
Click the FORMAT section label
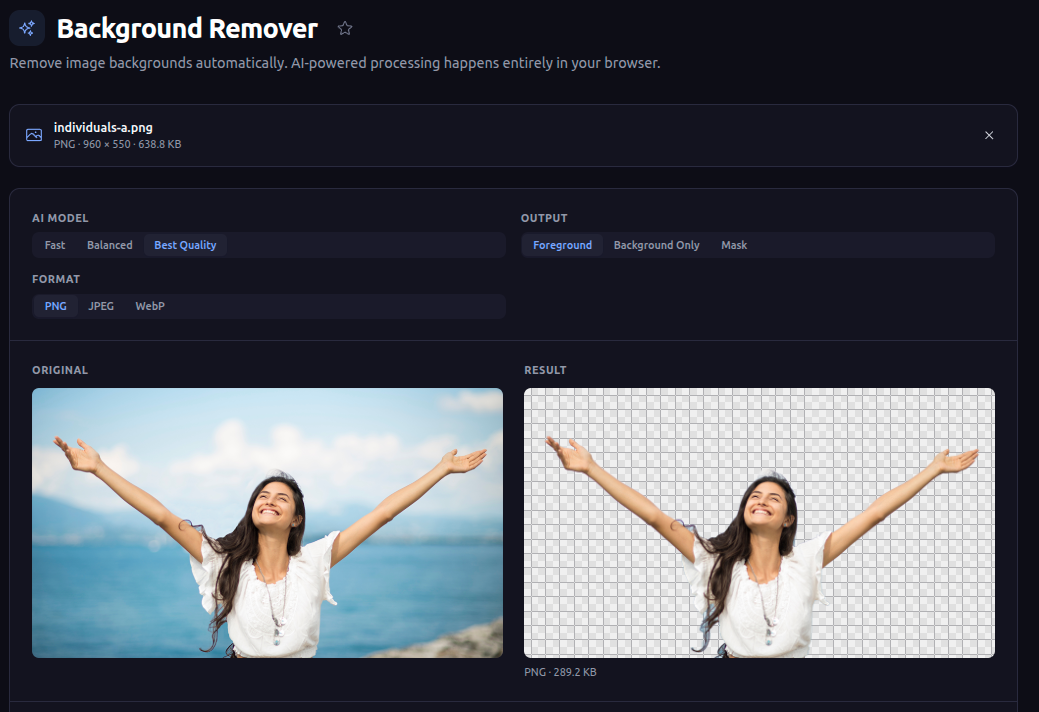[56, 279]
